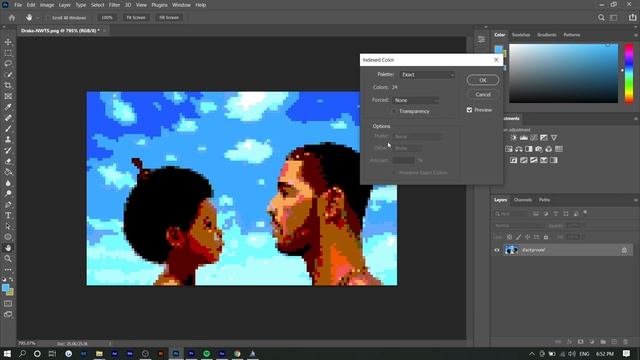
Task: Add an Invert adjustment
Action: [x=513, y=160]
